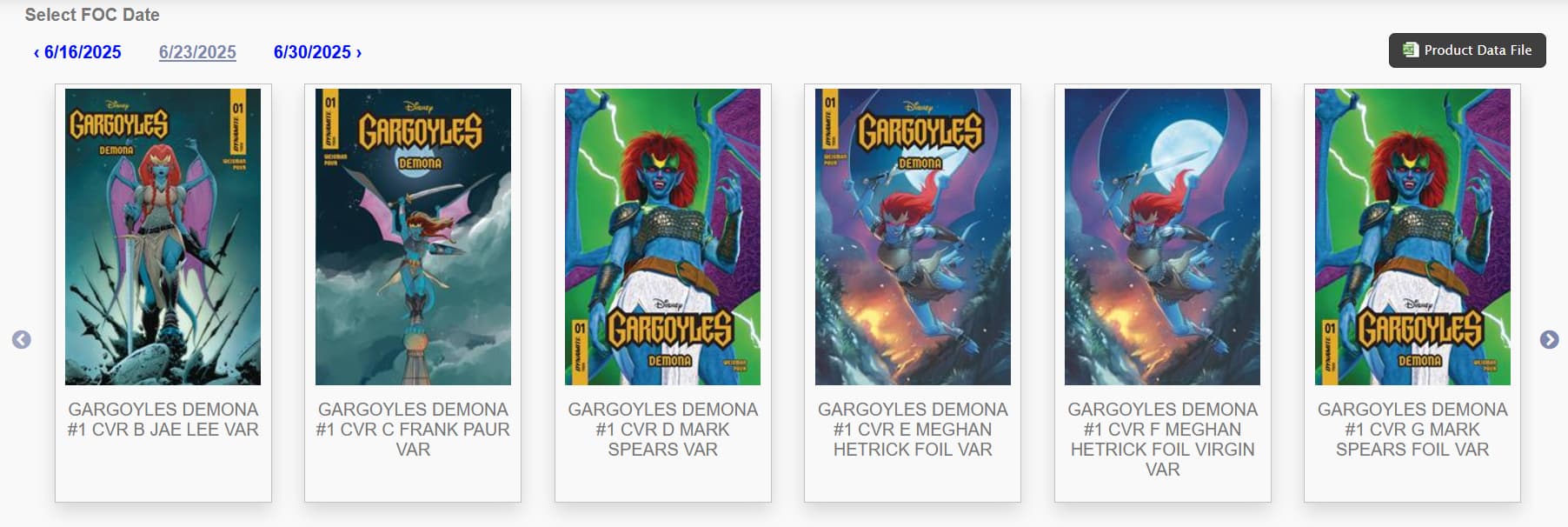The width and height of the screenshot is (1568, 527).
Task: Open CVR B Jae Lee cover image
Action: pyautogui.click(x=163, y=237)
